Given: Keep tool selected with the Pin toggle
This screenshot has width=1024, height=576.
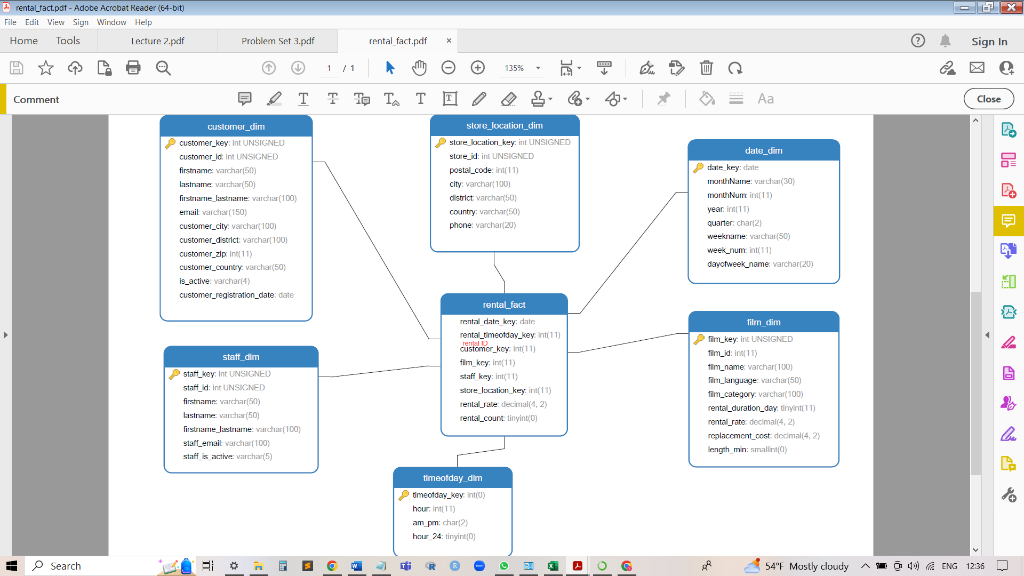Looking at the screenshot, I should 663,98.
